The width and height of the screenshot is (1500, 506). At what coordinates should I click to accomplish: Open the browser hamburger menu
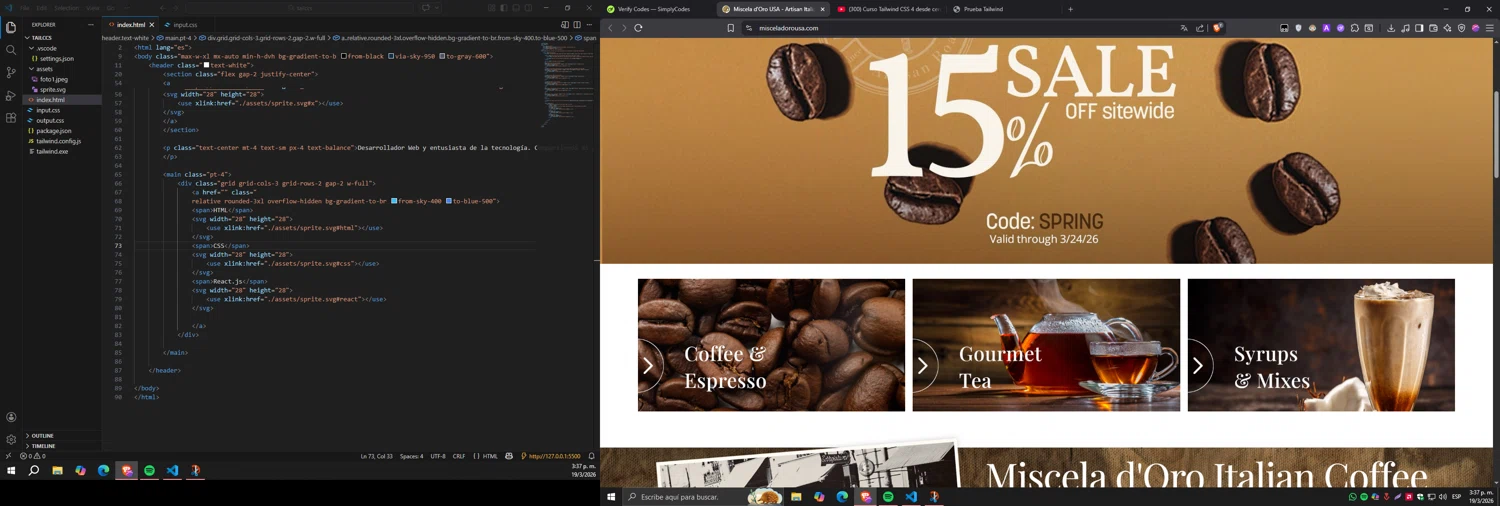(x=1489, y=28)
